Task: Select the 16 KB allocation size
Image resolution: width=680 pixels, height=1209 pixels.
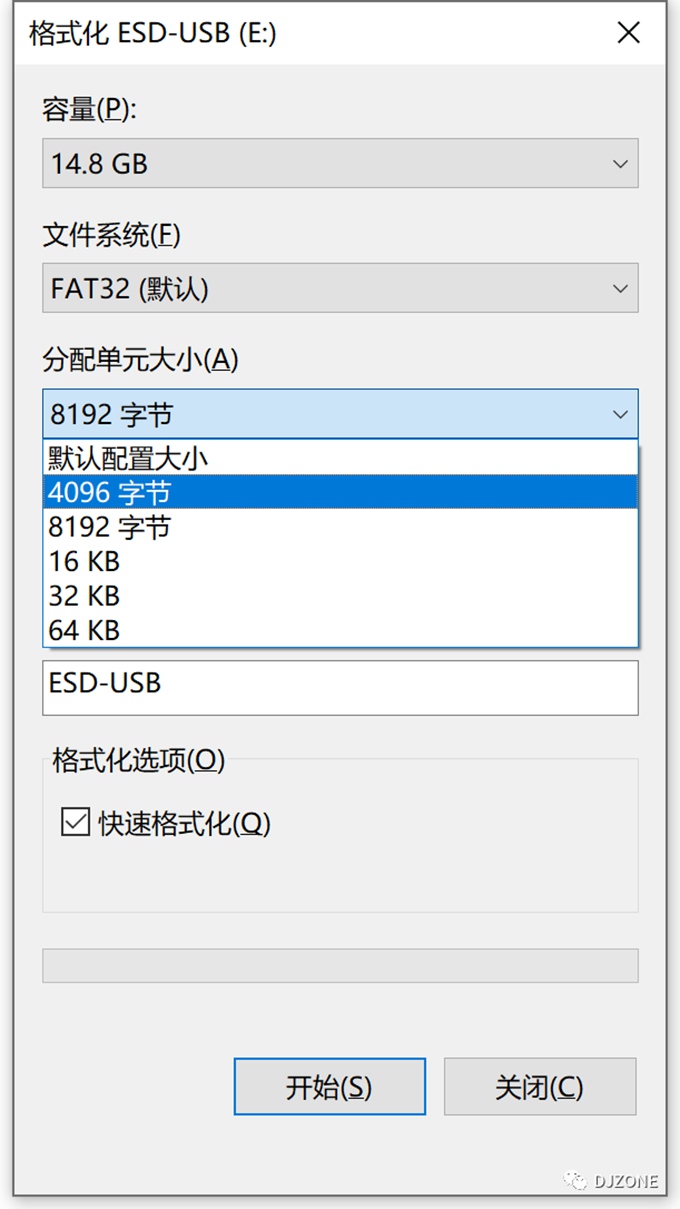Action: (x=340, y=561)
